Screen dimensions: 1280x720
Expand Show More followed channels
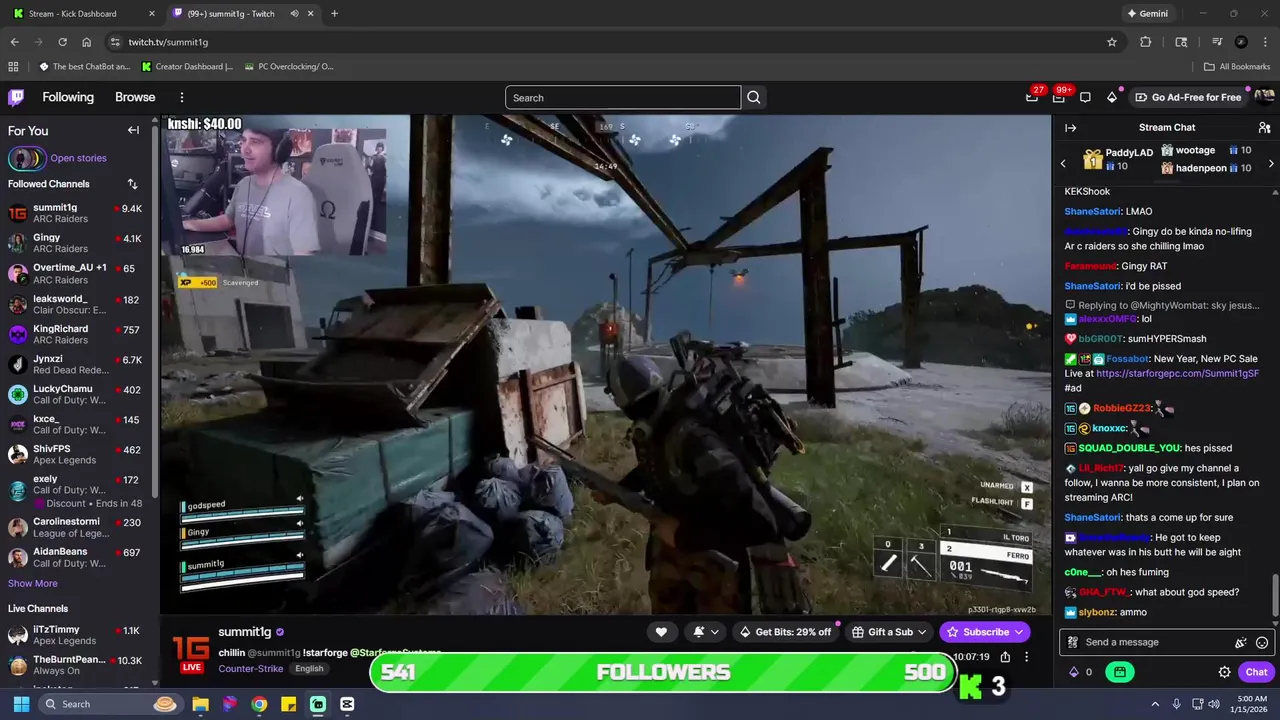pos(33,583)
